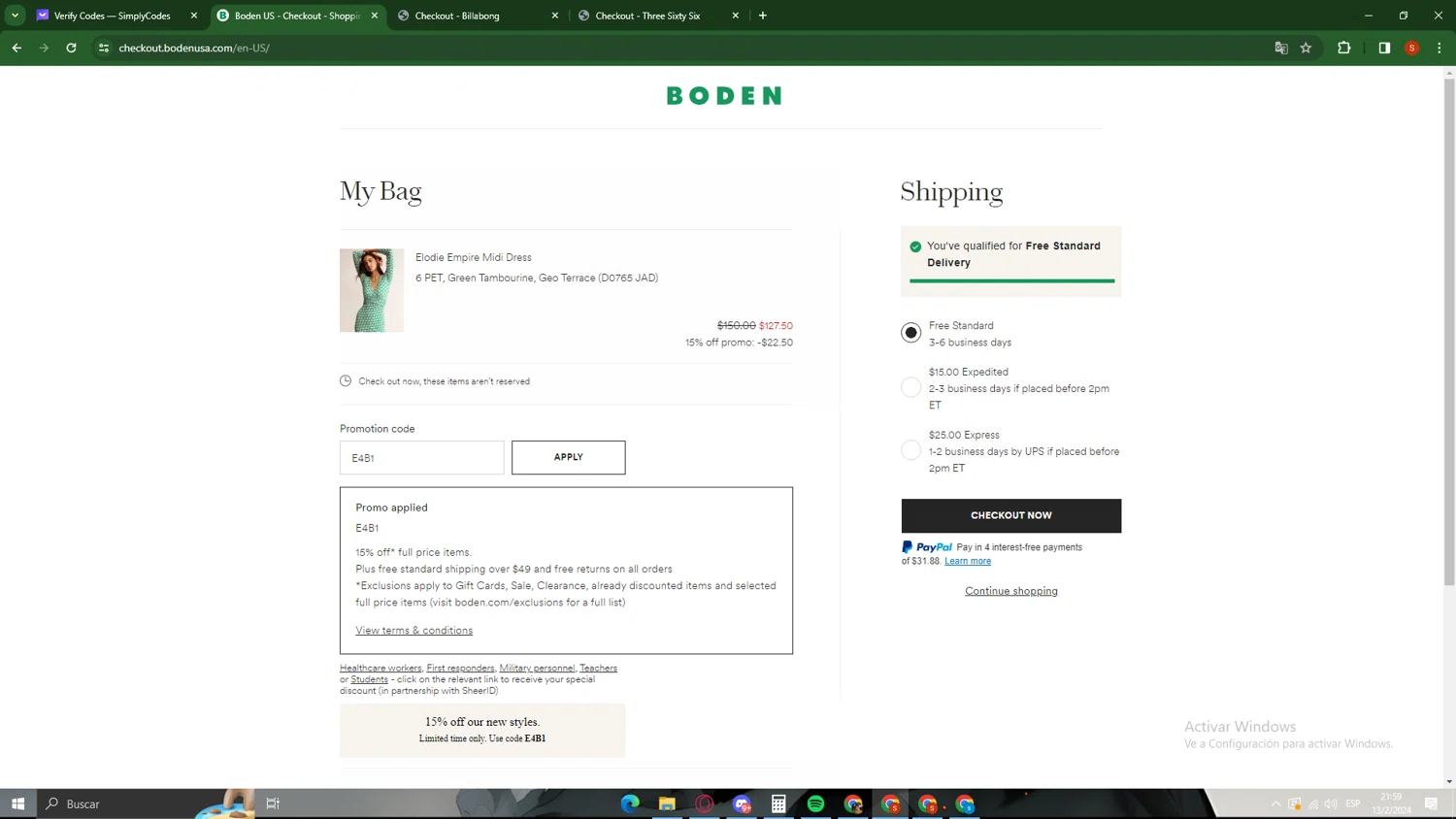The height and width of the screenshot is (819, 1456).
Task: Click Continue shopping link
Action: pyautogui.click(x=1011, y=591)
